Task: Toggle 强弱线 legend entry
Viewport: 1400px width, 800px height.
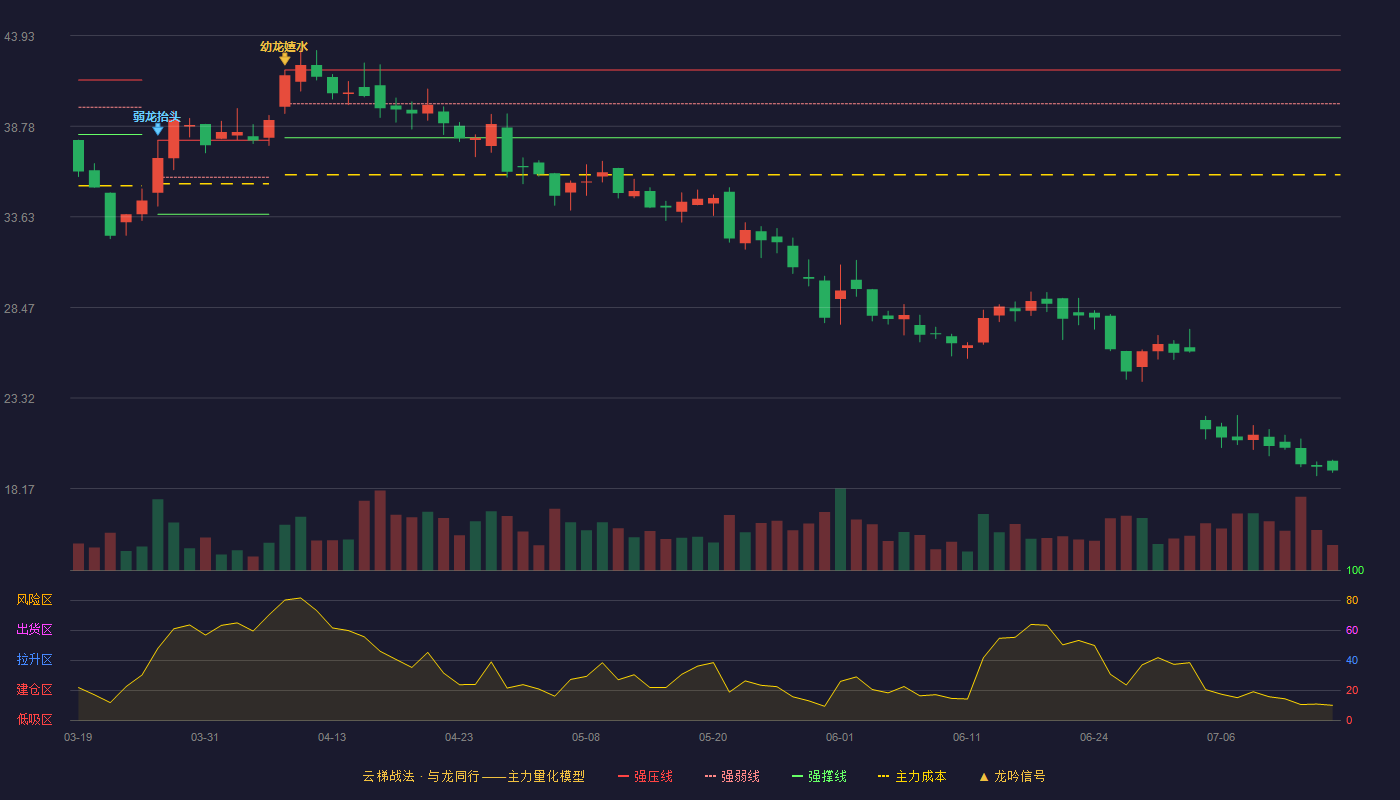Action: pyautogui.click(x=732, y=776)
